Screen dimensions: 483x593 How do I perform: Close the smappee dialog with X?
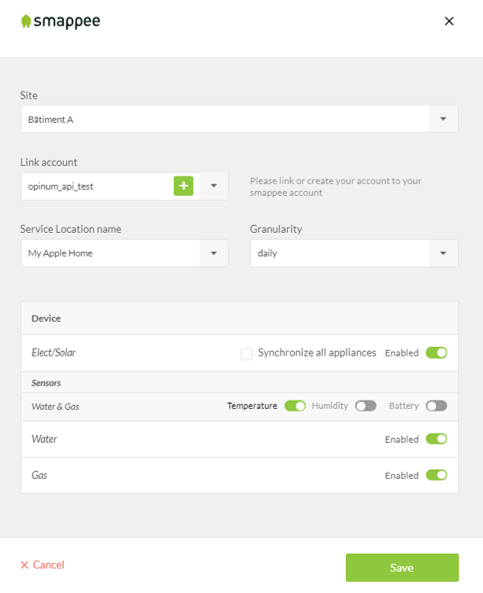tap(449, 21)
